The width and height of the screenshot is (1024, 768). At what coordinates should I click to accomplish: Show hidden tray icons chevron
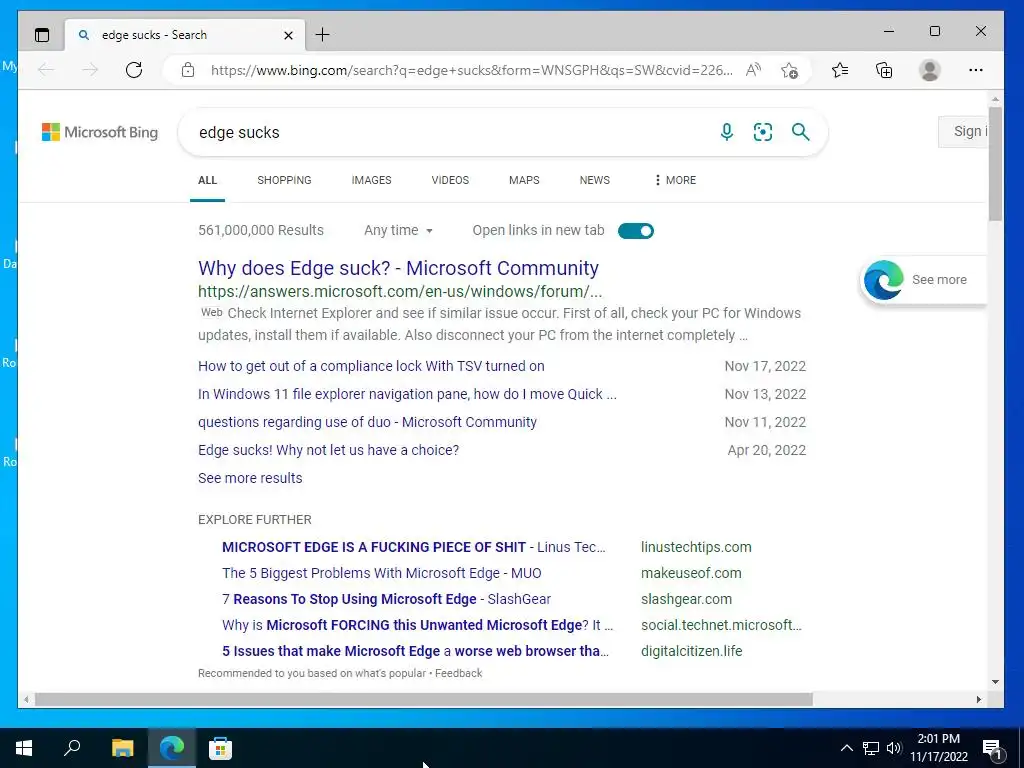(x=846, y=748)
